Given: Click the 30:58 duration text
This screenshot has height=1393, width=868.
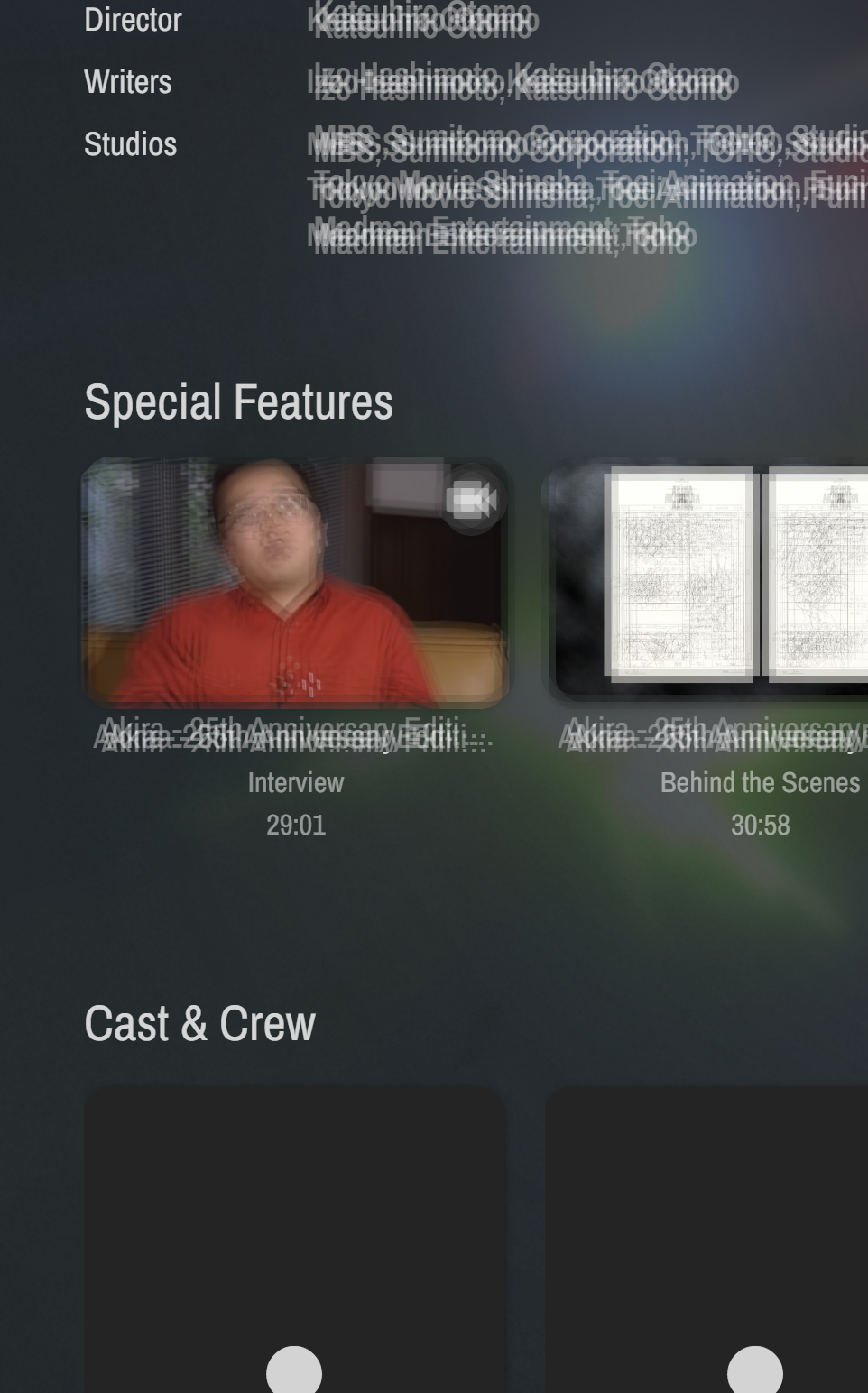Looking at the screenshot, I should [760, 825].
